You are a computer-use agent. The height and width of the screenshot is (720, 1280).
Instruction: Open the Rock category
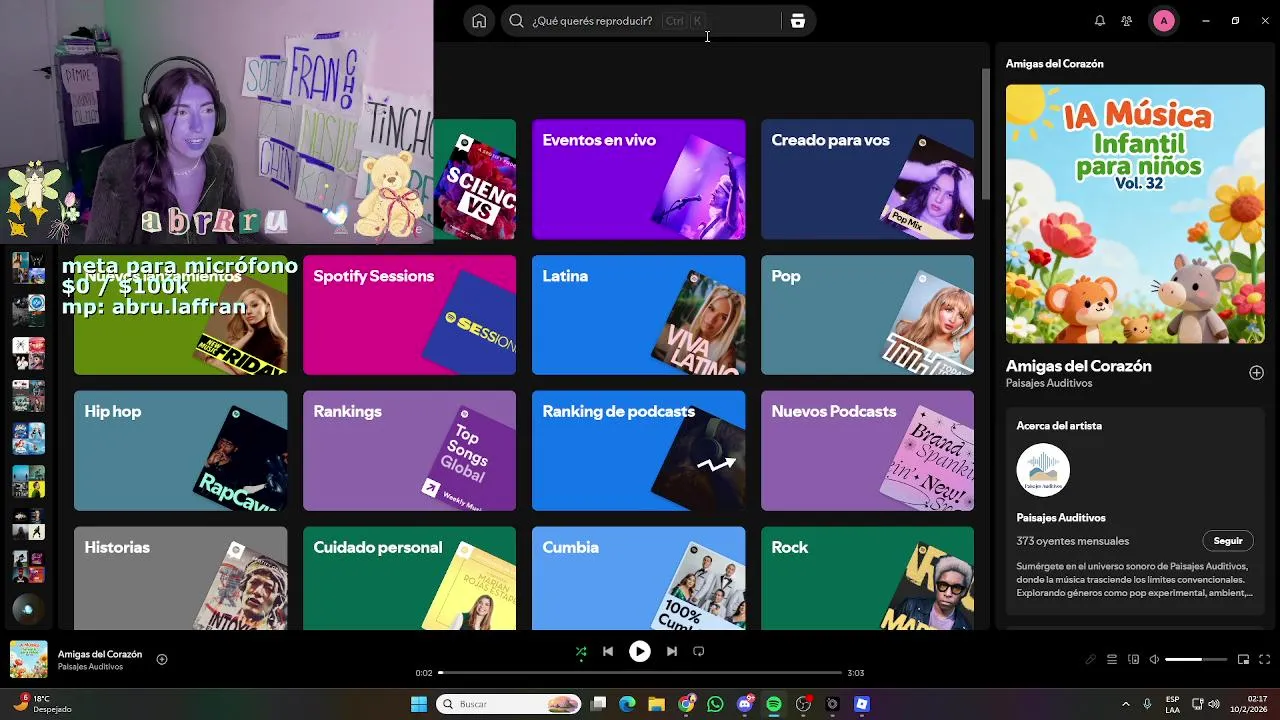pos(867,578)
